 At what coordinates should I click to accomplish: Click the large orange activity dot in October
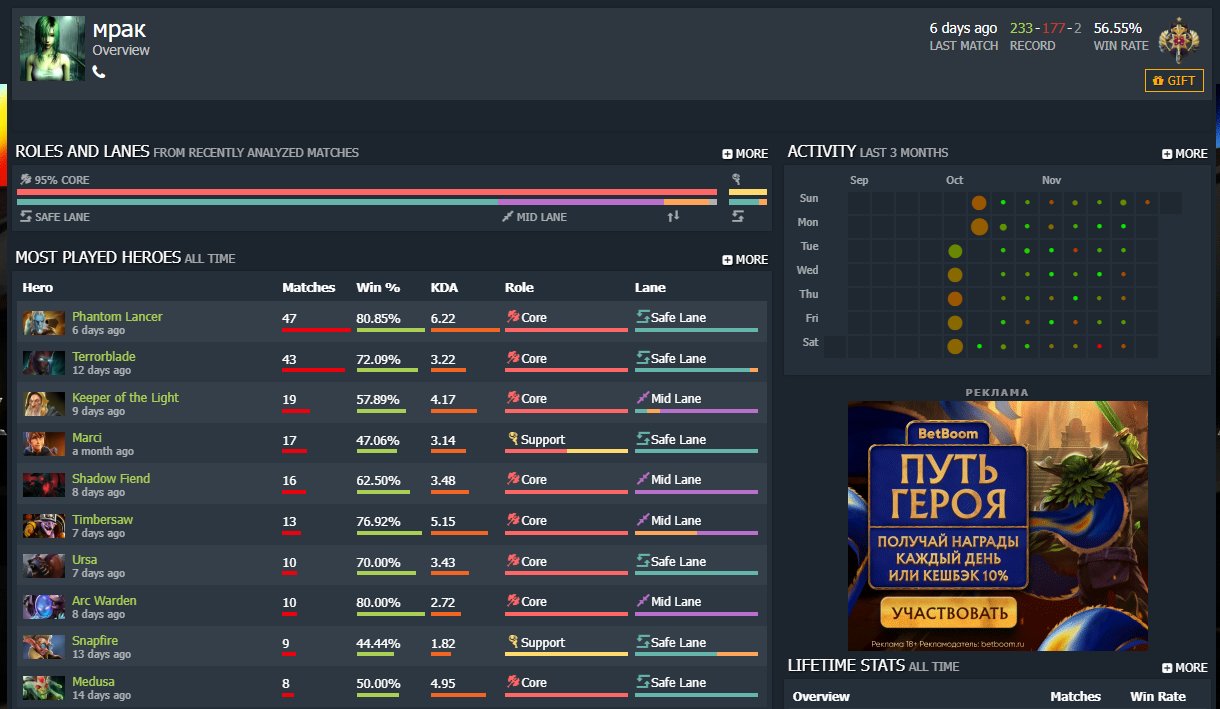tap(979, 202)
